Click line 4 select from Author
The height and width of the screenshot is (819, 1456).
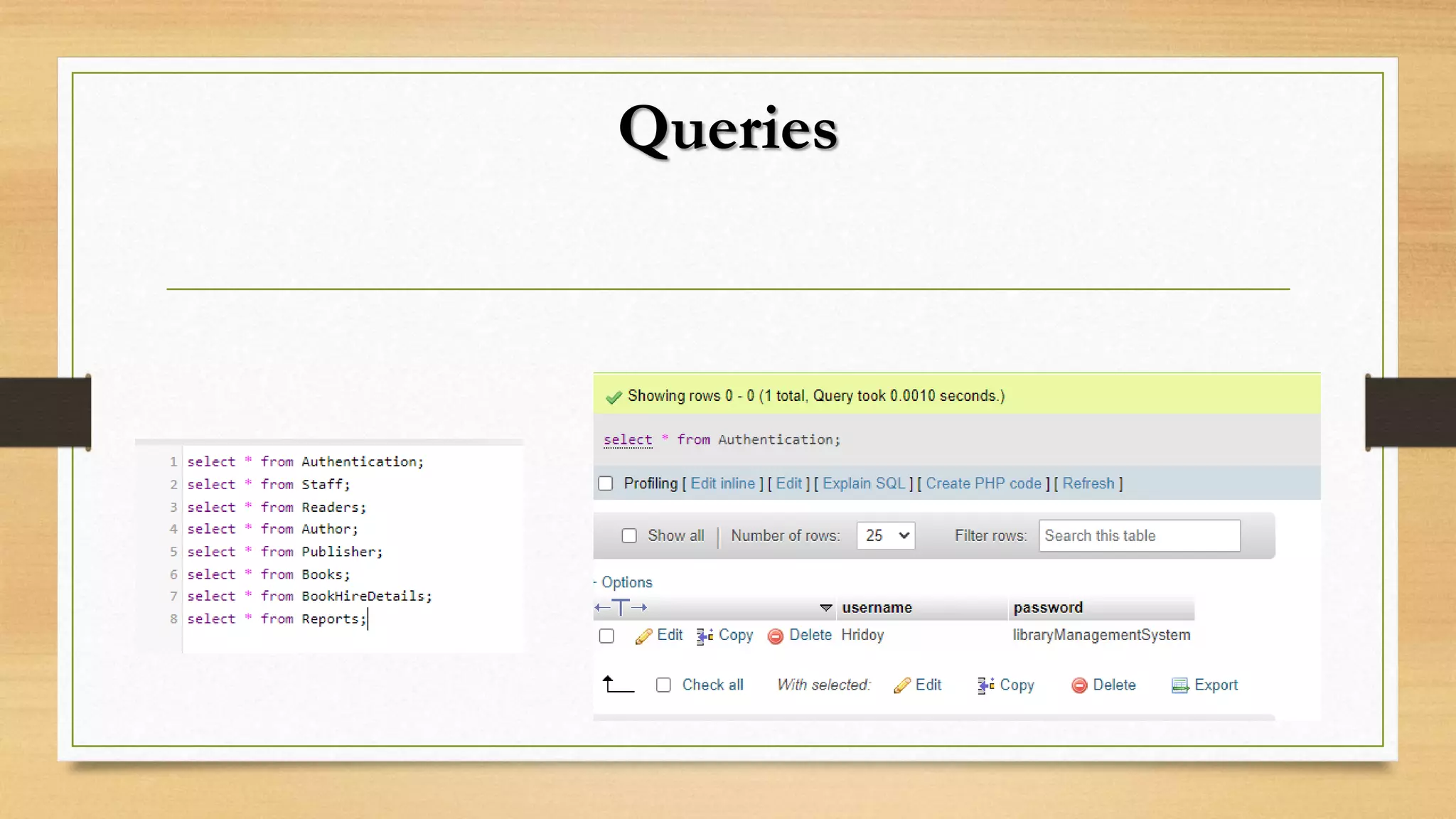[273, 530]
